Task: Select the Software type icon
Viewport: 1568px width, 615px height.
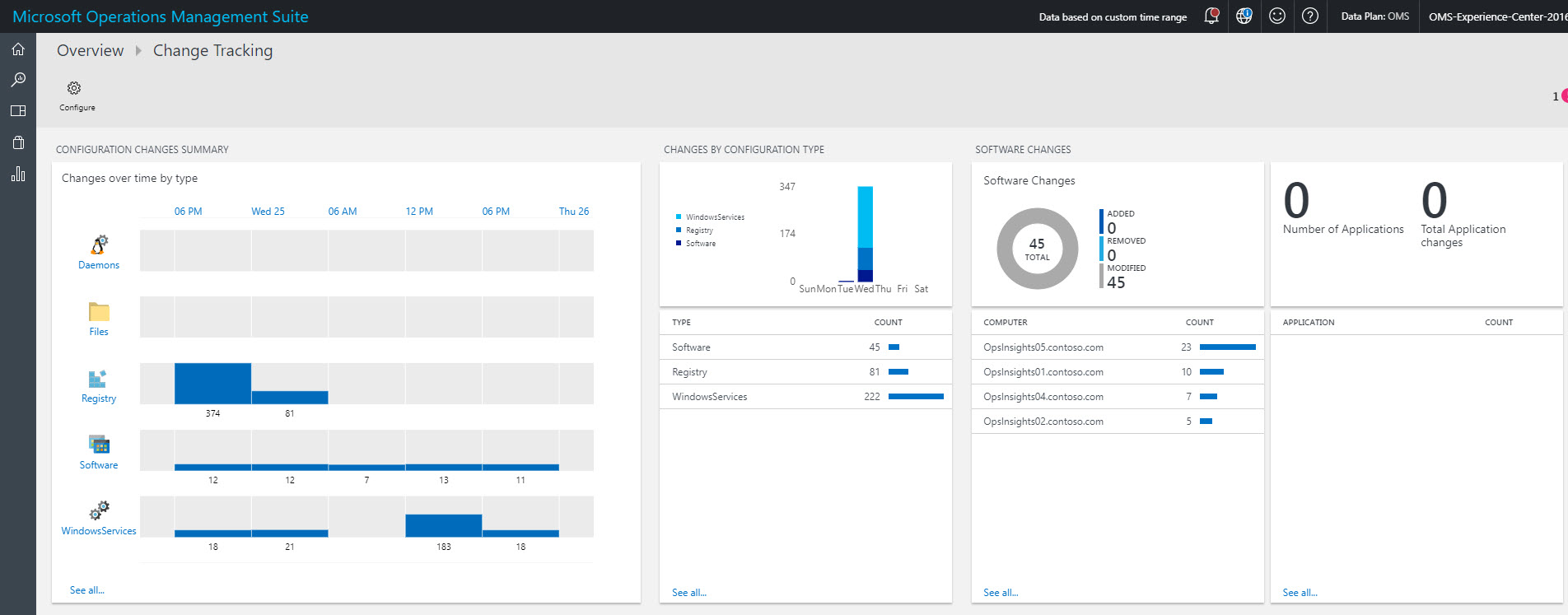Action: click(x=99, y=445)
